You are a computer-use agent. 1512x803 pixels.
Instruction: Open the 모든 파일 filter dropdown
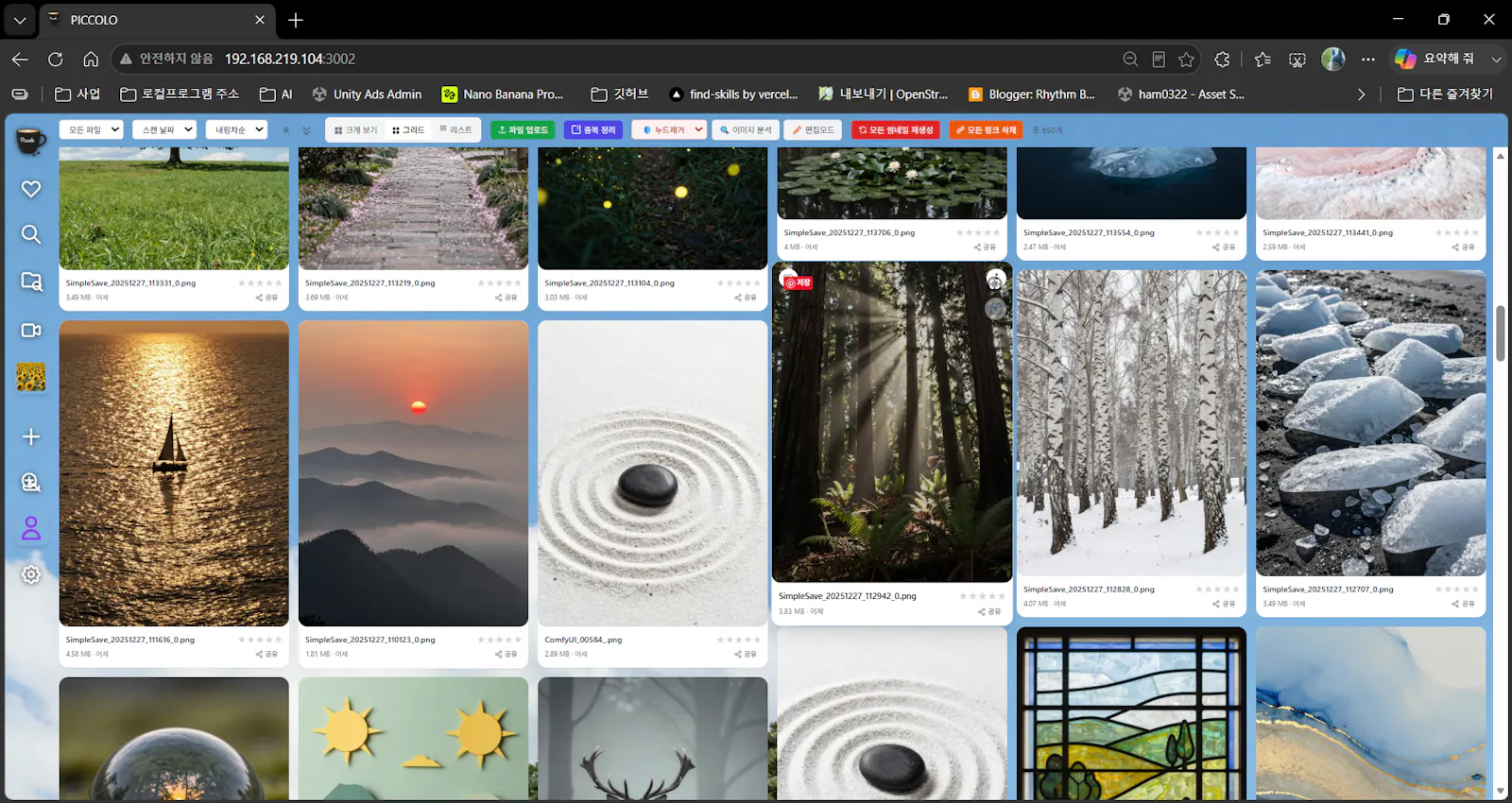click(x=91, y=129)
